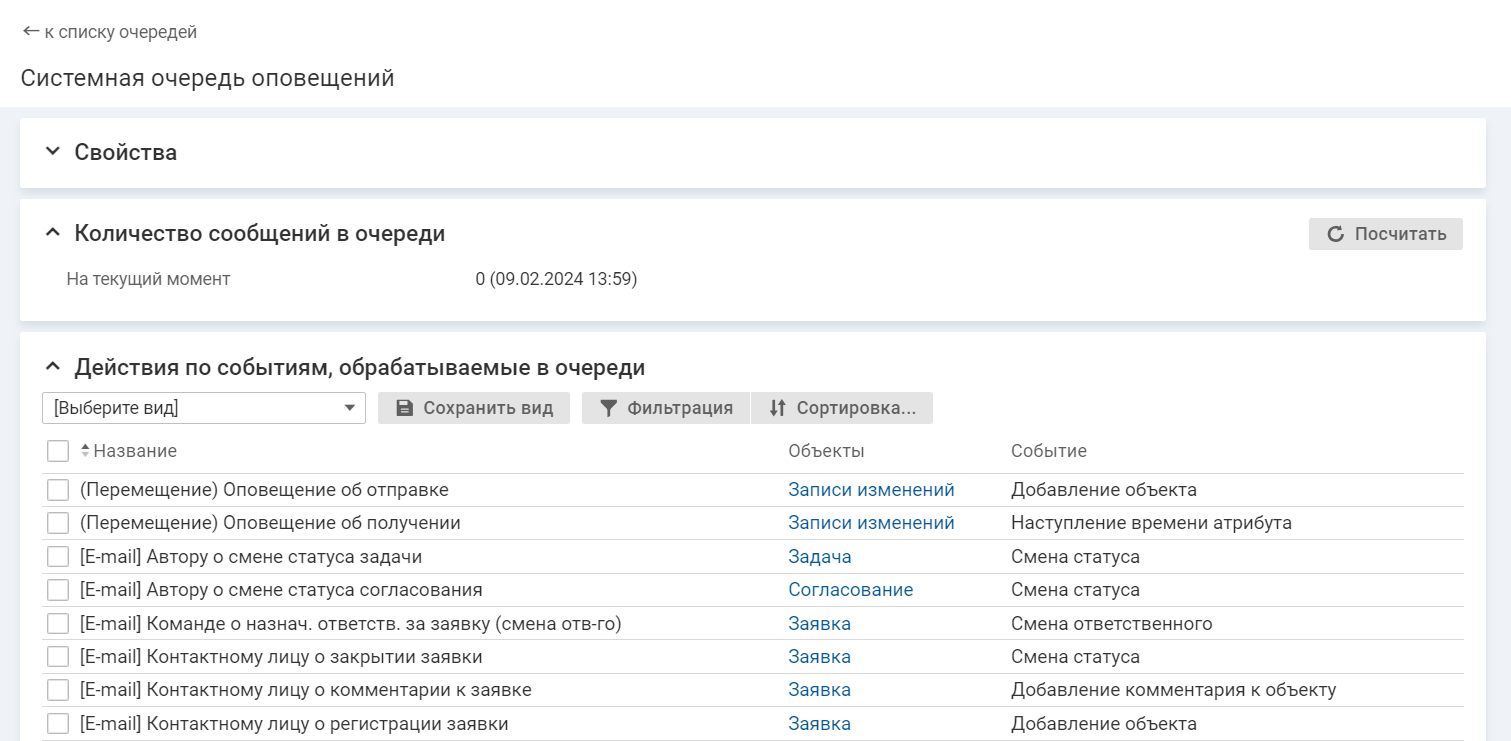The width and height of the screenshot is (1511, 741).
Task: Expand the Свойства section
Action: click(53, 152)
